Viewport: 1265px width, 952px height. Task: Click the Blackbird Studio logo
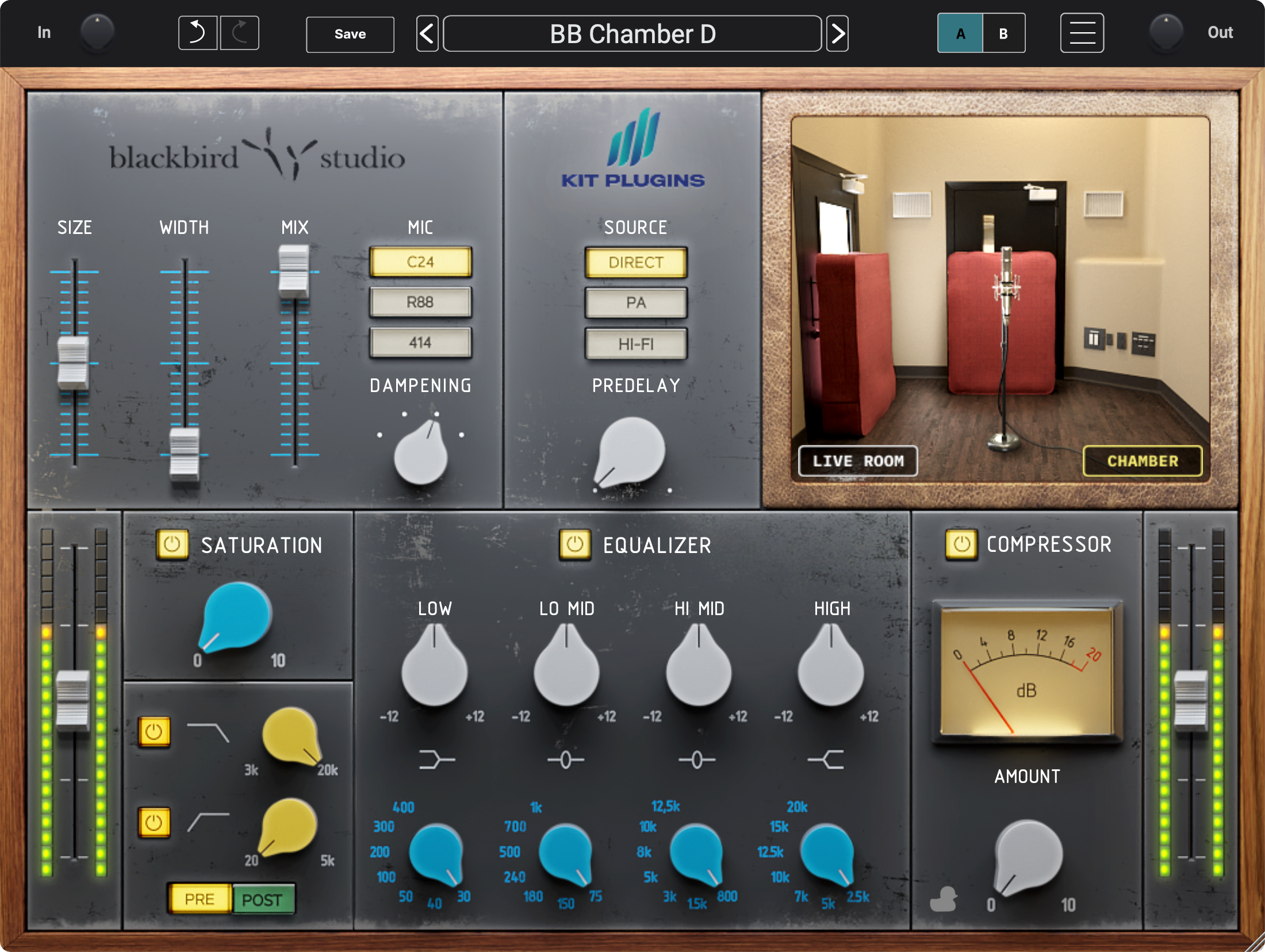pos(257,155)
